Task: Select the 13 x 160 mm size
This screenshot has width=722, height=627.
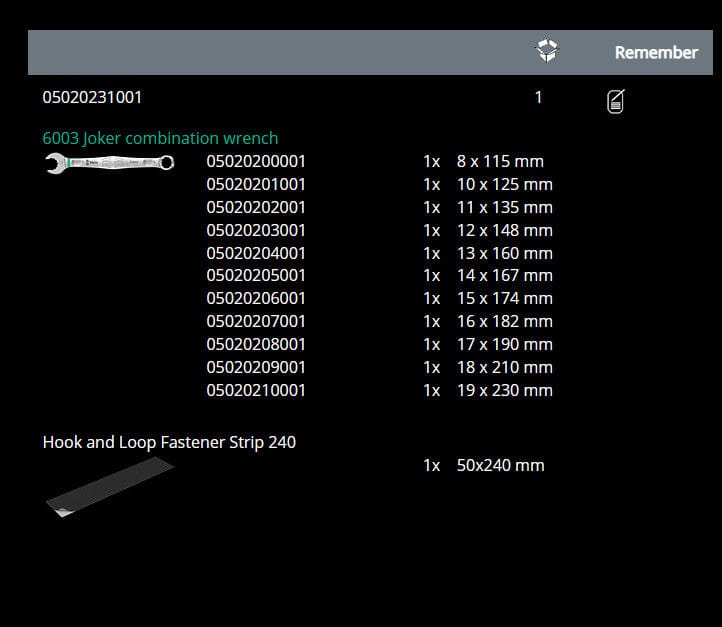Action: click(x=504, y=253)
